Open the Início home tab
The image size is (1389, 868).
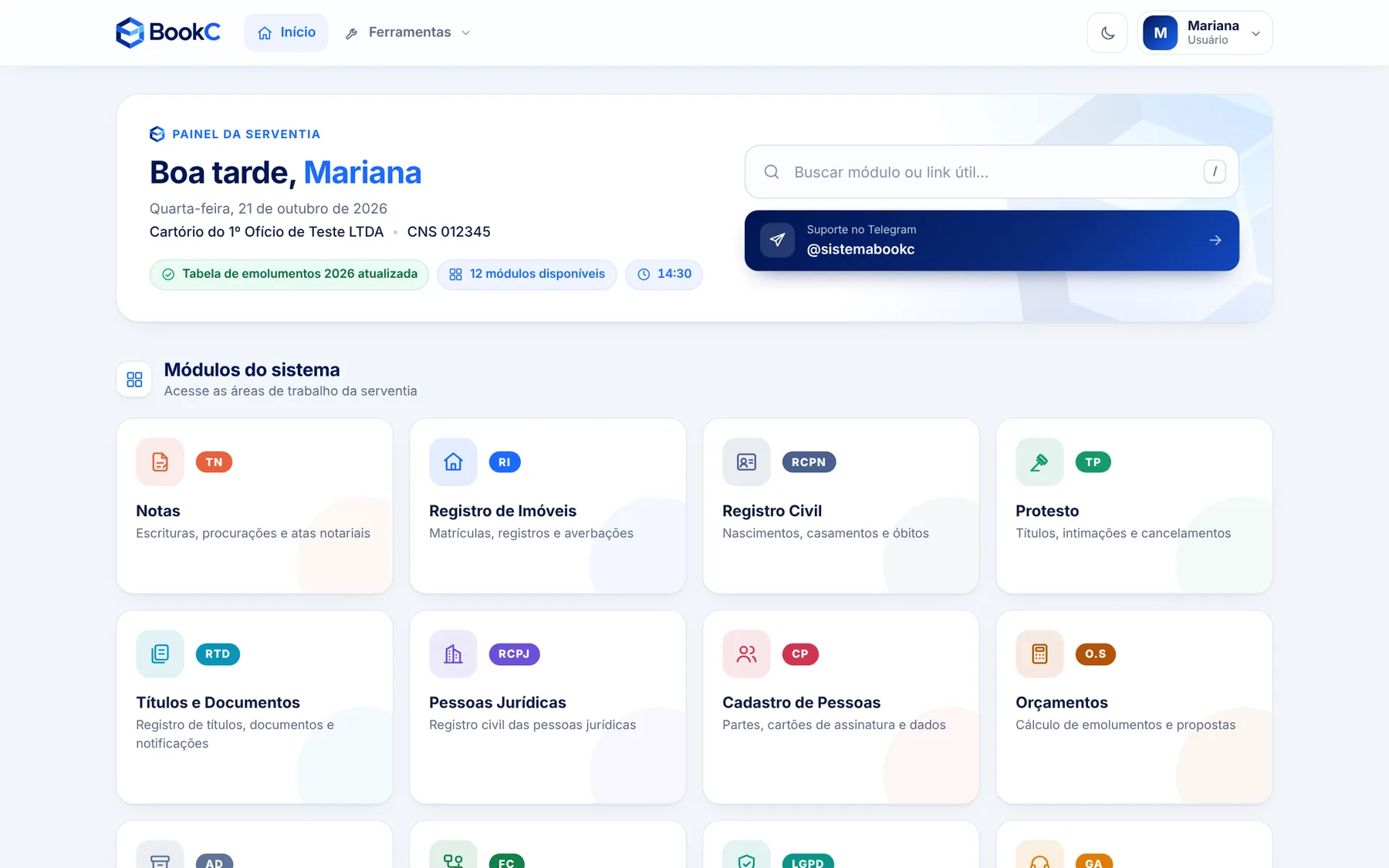[x=286, y=32]
